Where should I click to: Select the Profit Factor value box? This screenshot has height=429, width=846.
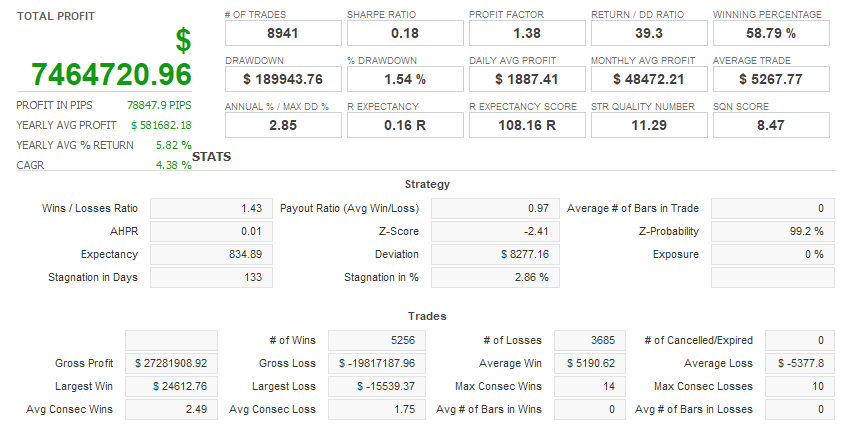click(x=526, y=34)
